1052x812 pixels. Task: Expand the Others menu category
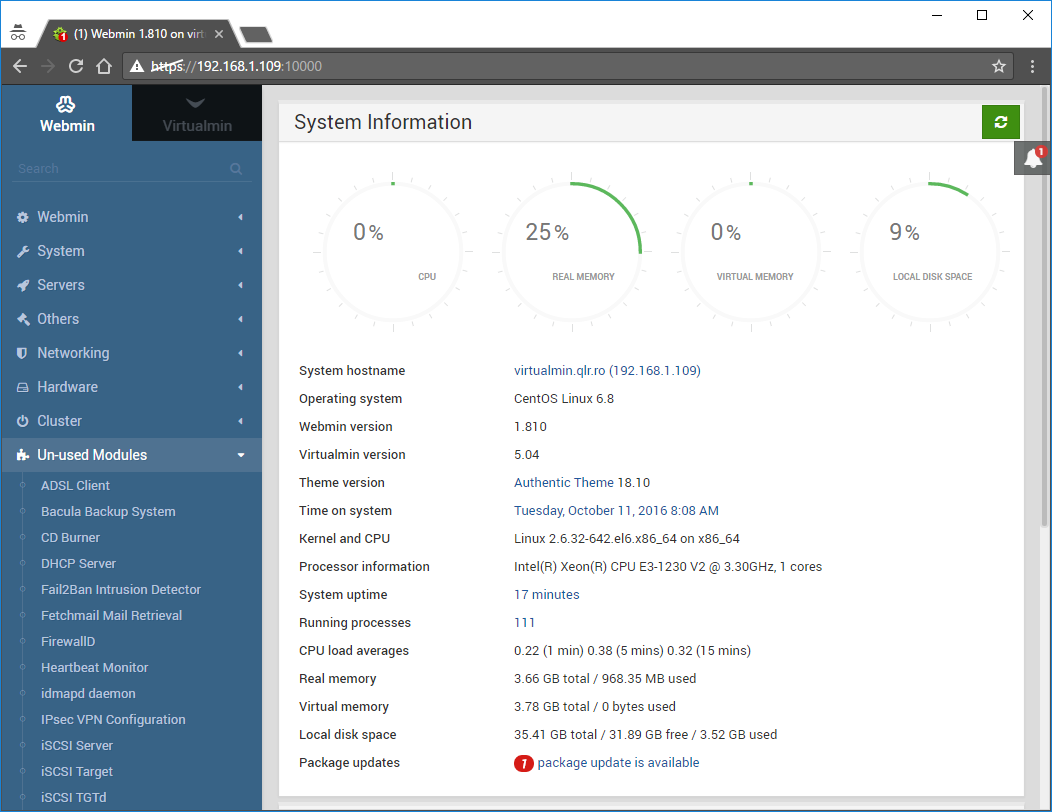click(x=132, y=319)
